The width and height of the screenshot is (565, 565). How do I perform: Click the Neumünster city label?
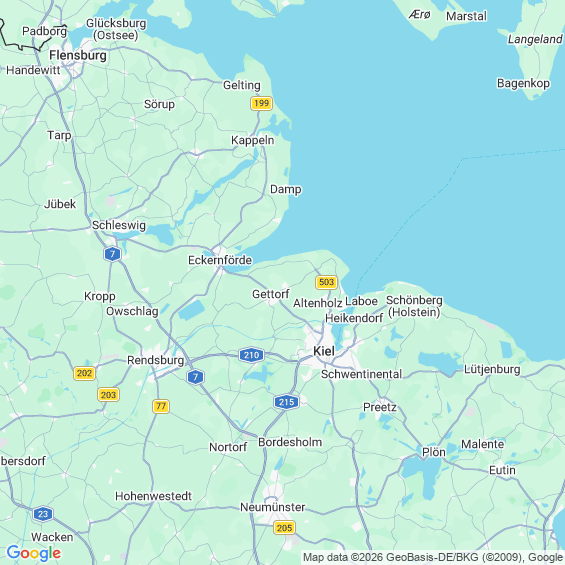(272, 507)
